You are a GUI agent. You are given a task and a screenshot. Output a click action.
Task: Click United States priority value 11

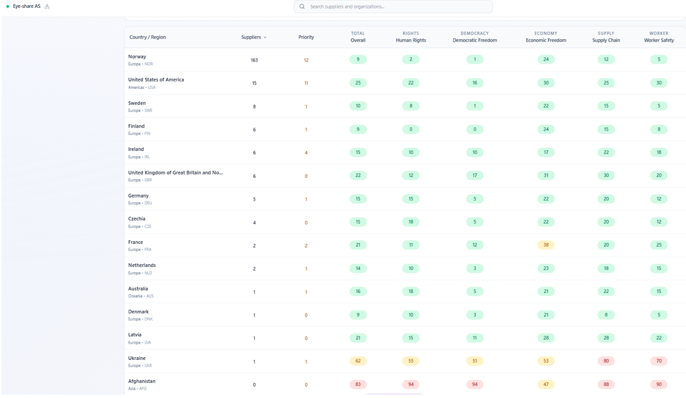pos(306,83)
